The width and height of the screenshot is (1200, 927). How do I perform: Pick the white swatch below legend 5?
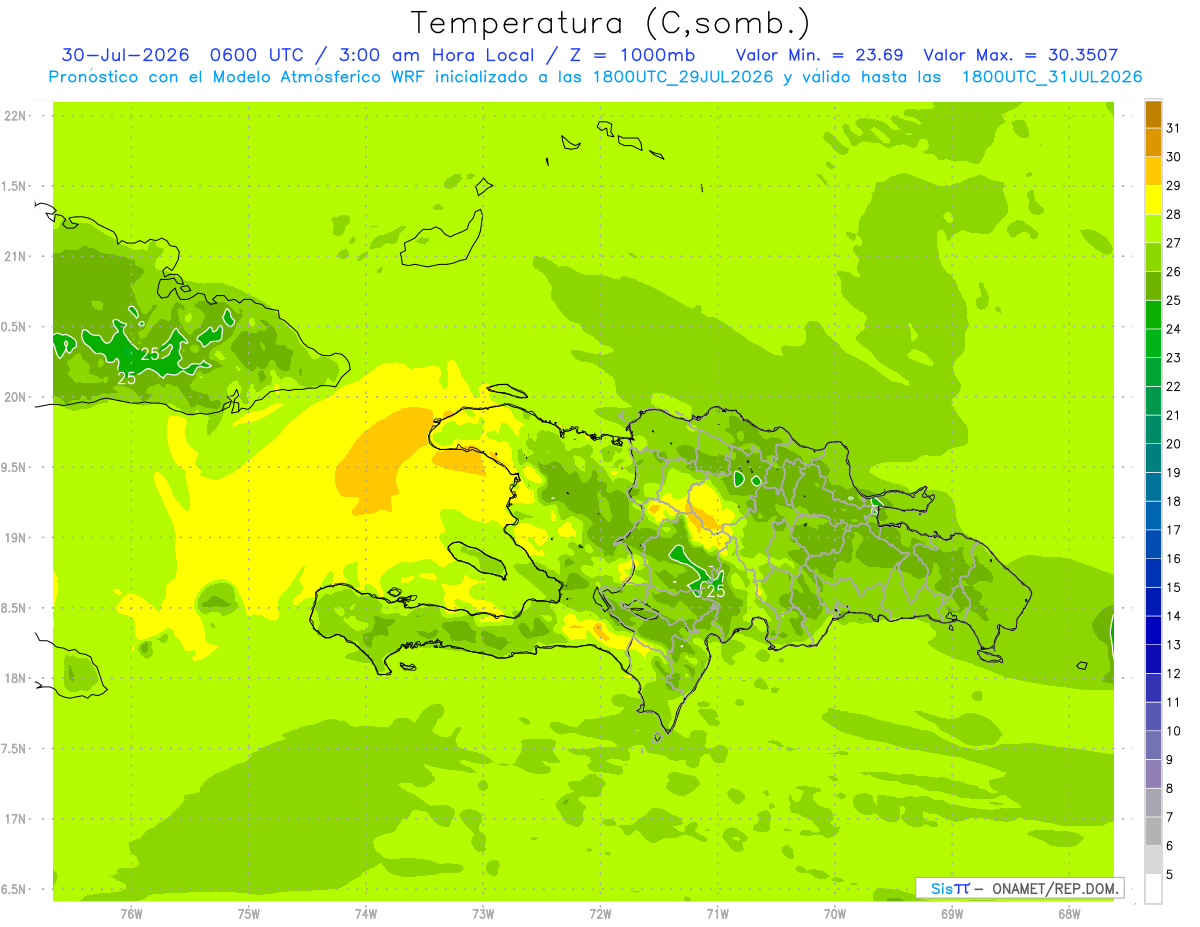(1153, 889)
